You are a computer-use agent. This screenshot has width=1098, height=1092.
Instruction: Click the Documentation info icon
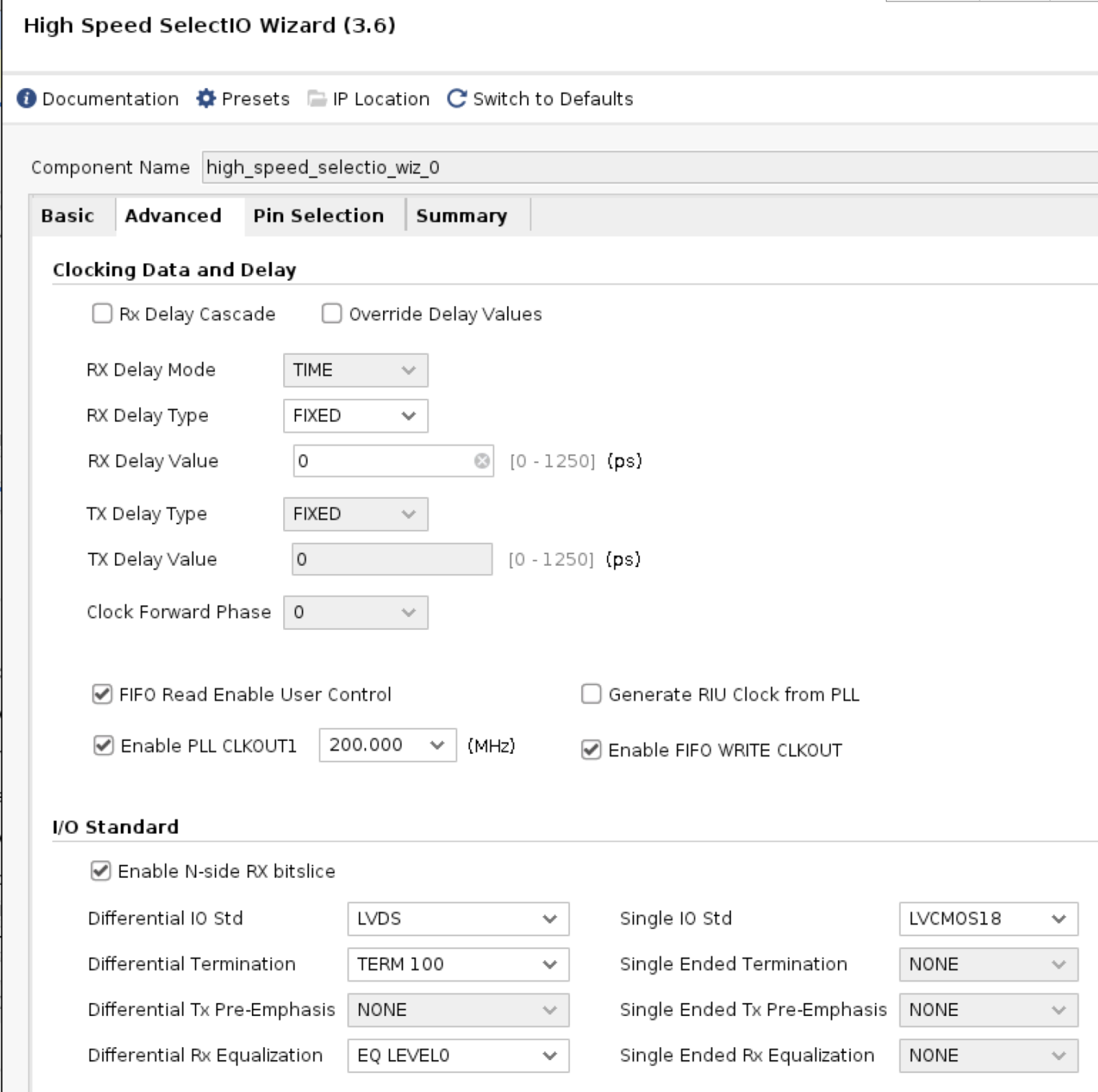coord(26,98)
